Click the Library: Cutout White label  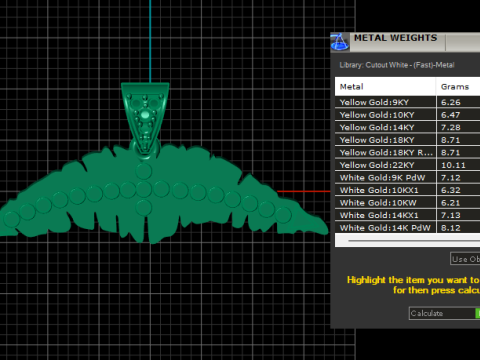(x=397, y=65)
